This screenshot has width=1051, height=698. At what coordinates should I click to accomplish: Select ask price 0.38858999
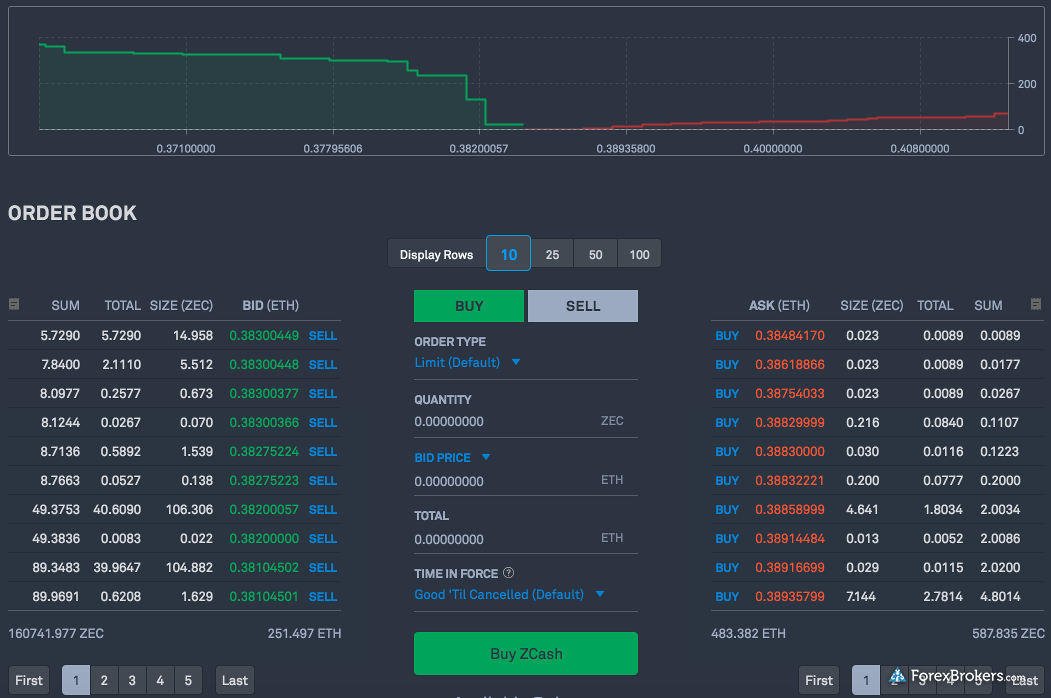click(790, 510)
